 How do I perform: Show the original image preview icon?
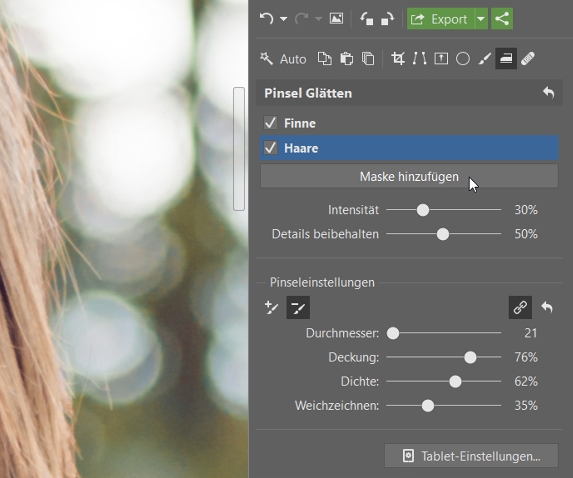point(336,18)
